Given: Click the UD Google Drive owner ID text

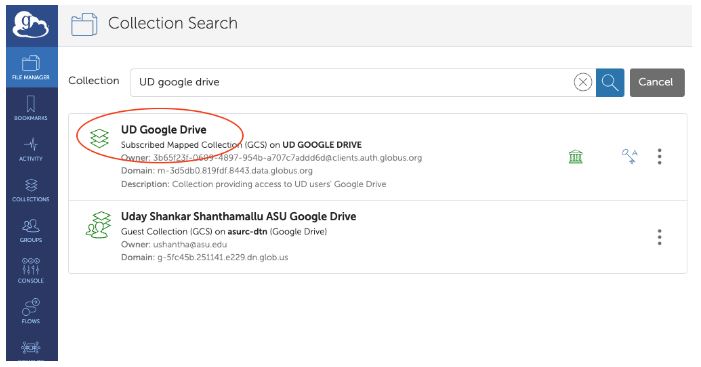Looking at the screenshot, I should (x=287, y=158).
